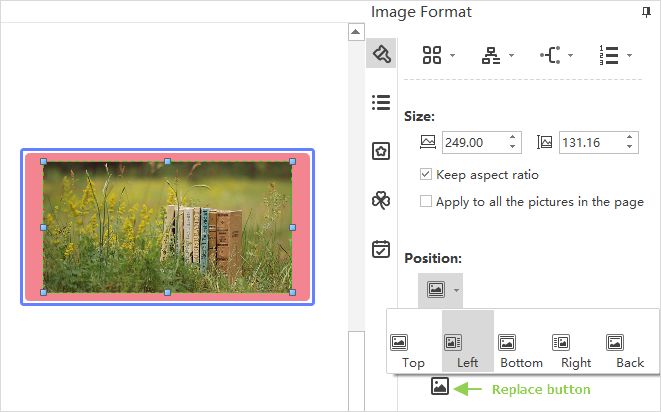Open the outline list sidebar tab

(381, 102)
